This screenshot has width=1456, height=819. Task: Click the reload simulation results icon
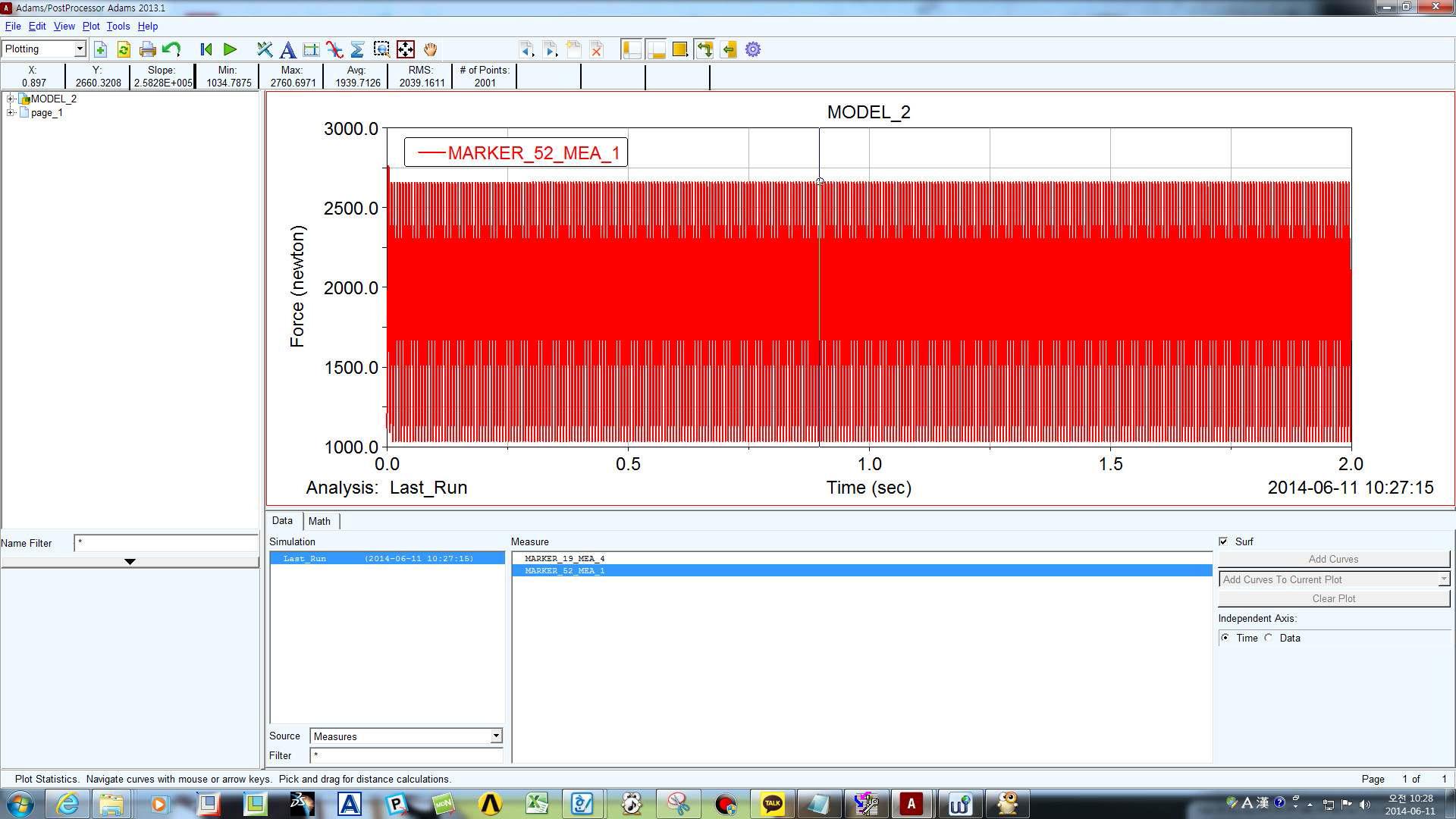click(x=124, y=50)
